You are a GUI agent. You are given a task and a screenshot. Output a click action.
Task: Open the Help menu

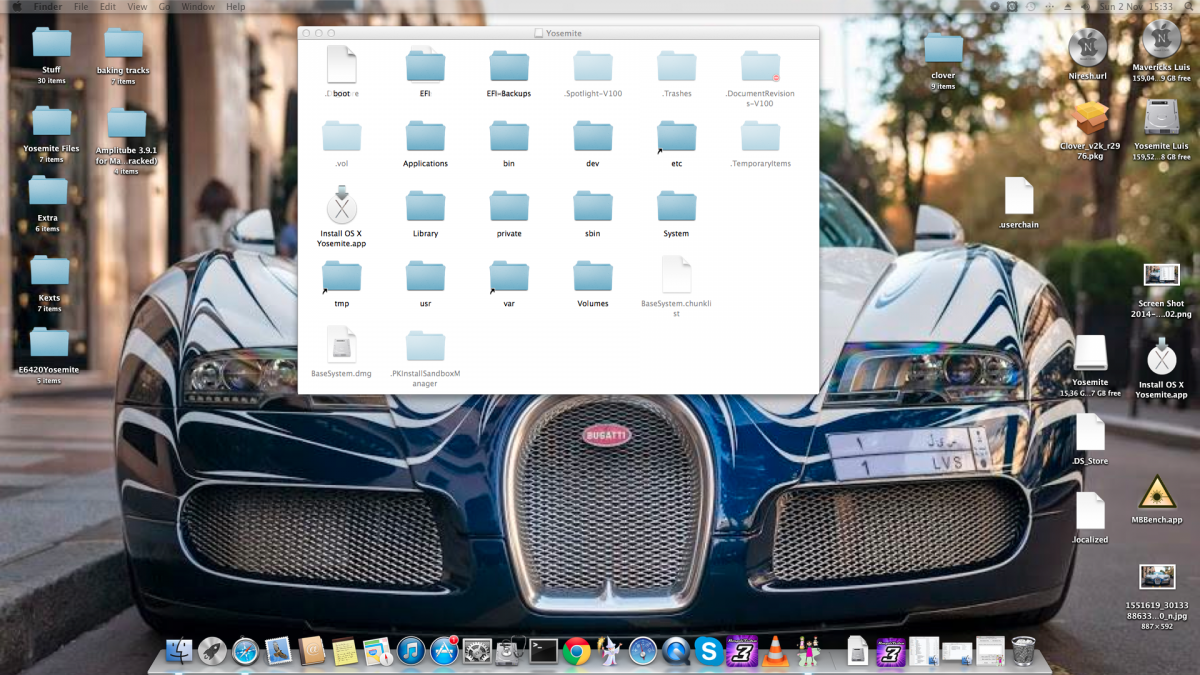click(x=235, y=7)
